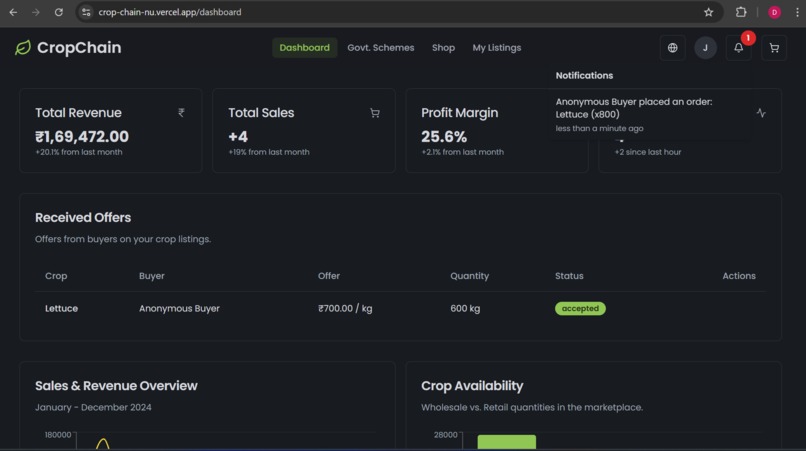
Task: Click the activity pulse icon in last card
Action: coord(761,113)
